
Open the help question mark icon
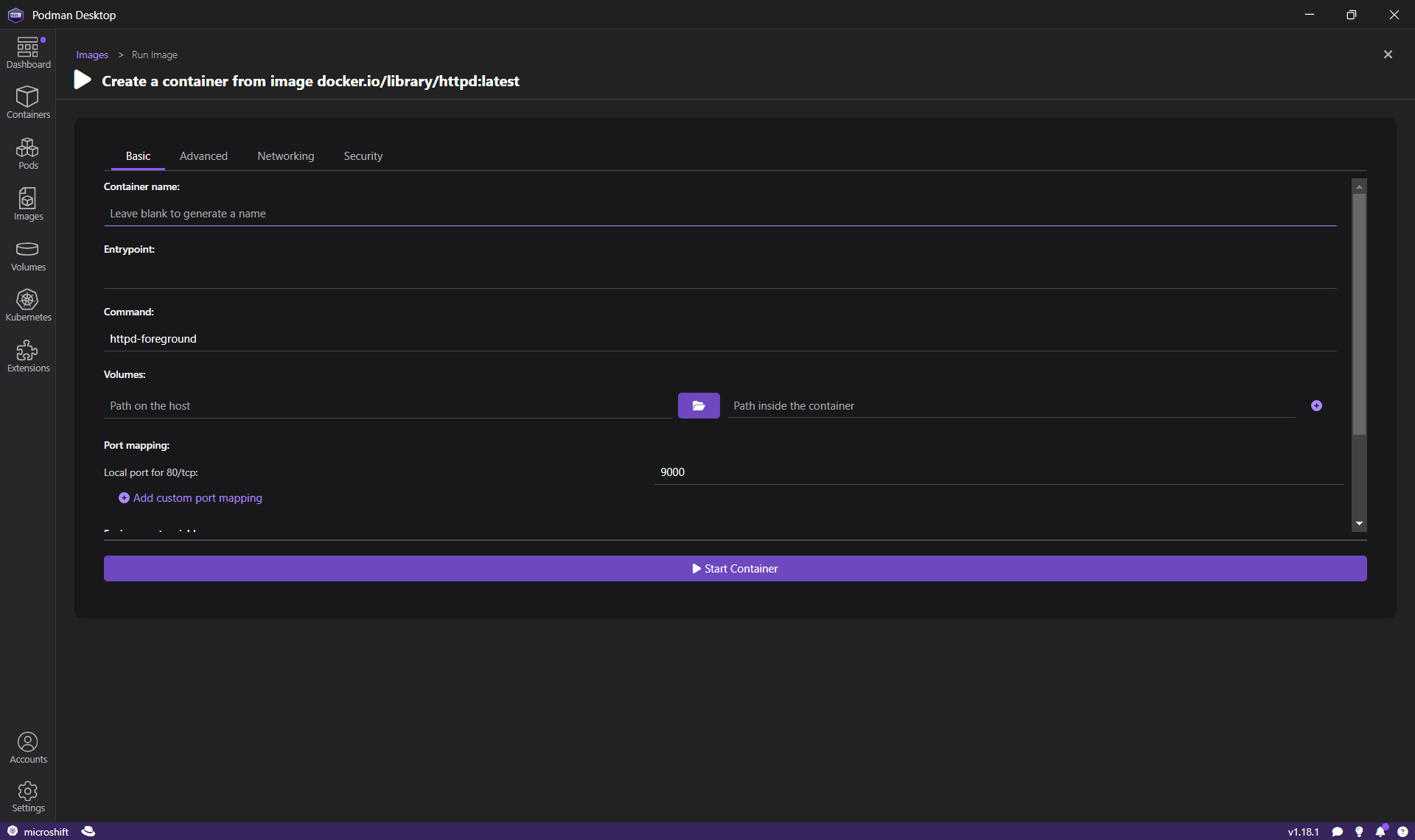(x=1402, y=831)
